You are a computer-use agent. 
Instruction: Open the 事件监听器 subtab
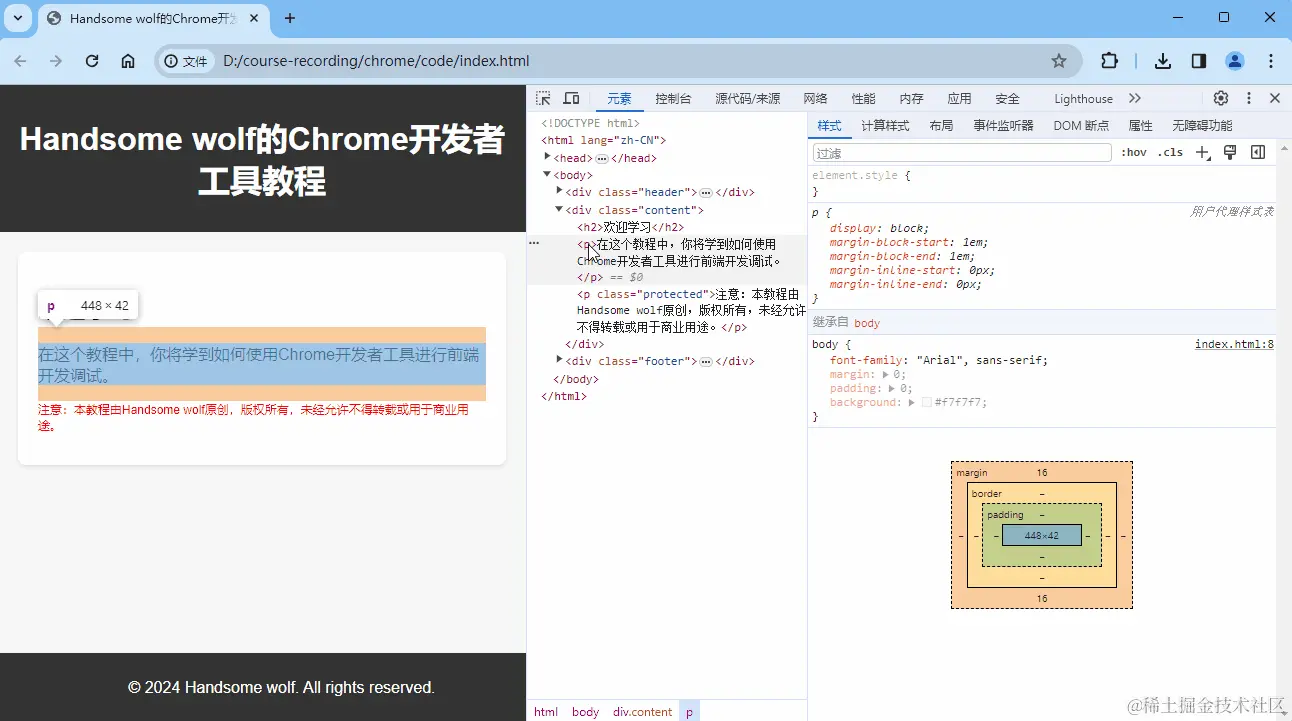click(x=1003, y=126)
